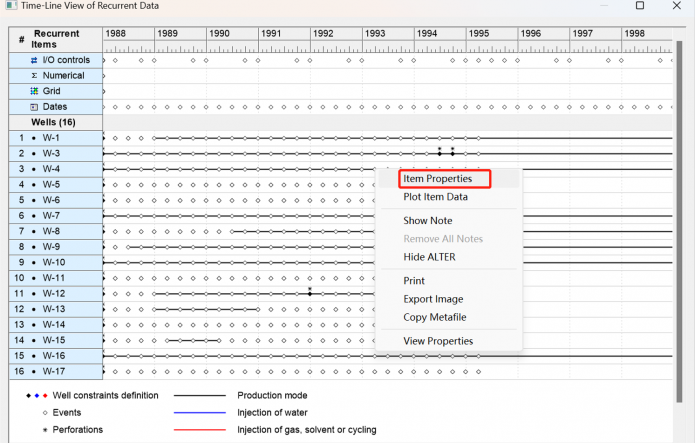Choose Plot Item Data menu entry
The height and width of the screenshot is (443, 695).
(x=435, y=197)
